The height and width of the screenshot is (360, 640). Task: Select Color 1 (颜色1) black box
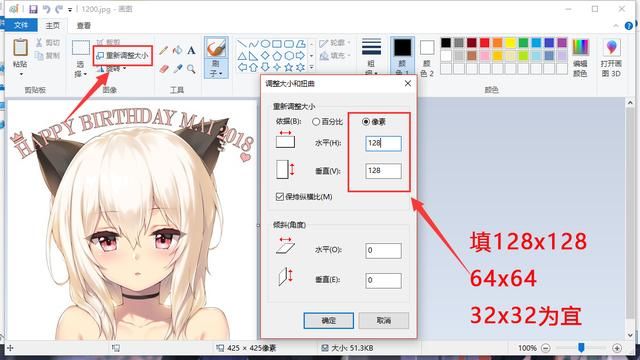(402, 48)
